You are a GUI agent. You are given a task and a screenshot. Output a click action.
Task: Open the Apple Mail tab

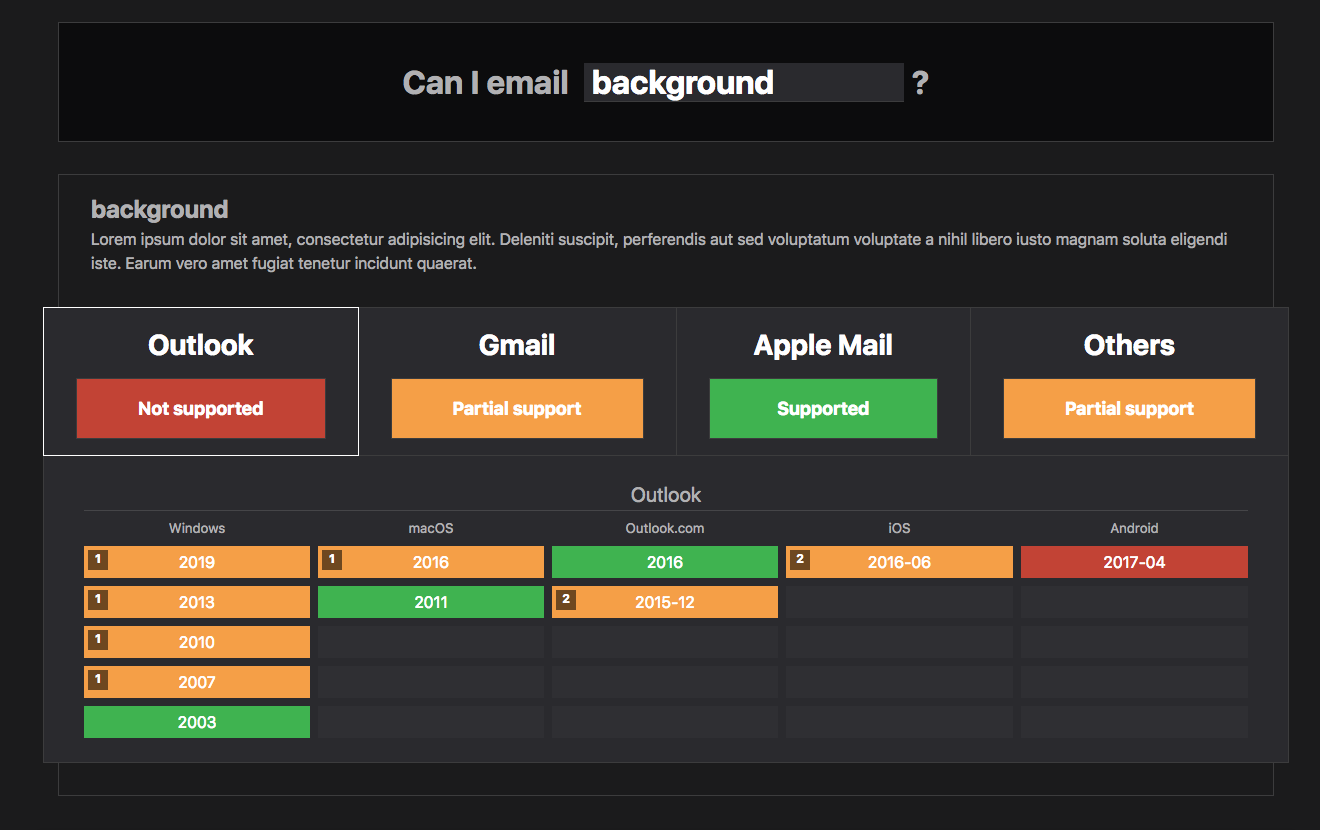pos(823,346)
